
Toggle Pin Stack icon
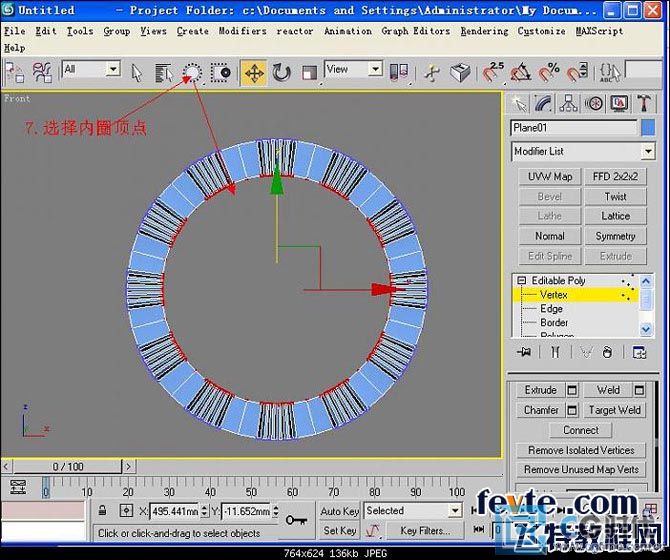click(x=524, y=352)
